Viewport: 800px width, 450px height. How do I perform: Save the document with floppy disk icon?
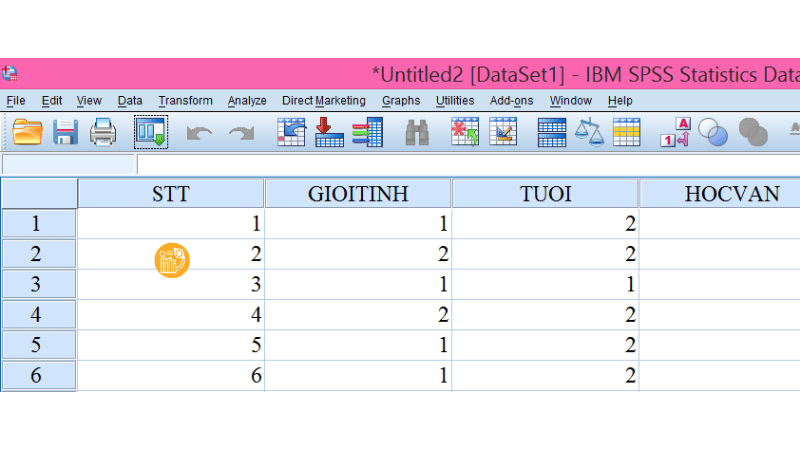tap(65, 132)
